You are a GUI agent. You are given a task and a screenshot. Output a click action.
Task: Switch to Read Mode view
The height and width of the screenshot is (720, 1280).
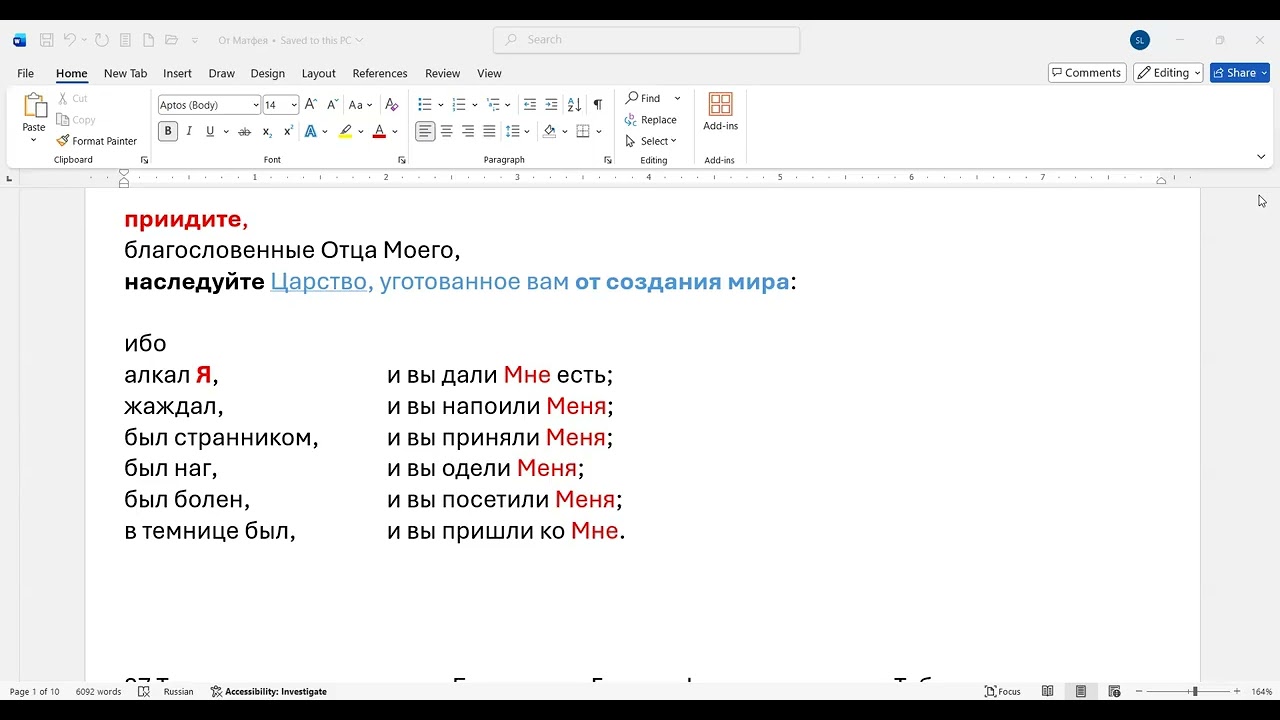1047,691
